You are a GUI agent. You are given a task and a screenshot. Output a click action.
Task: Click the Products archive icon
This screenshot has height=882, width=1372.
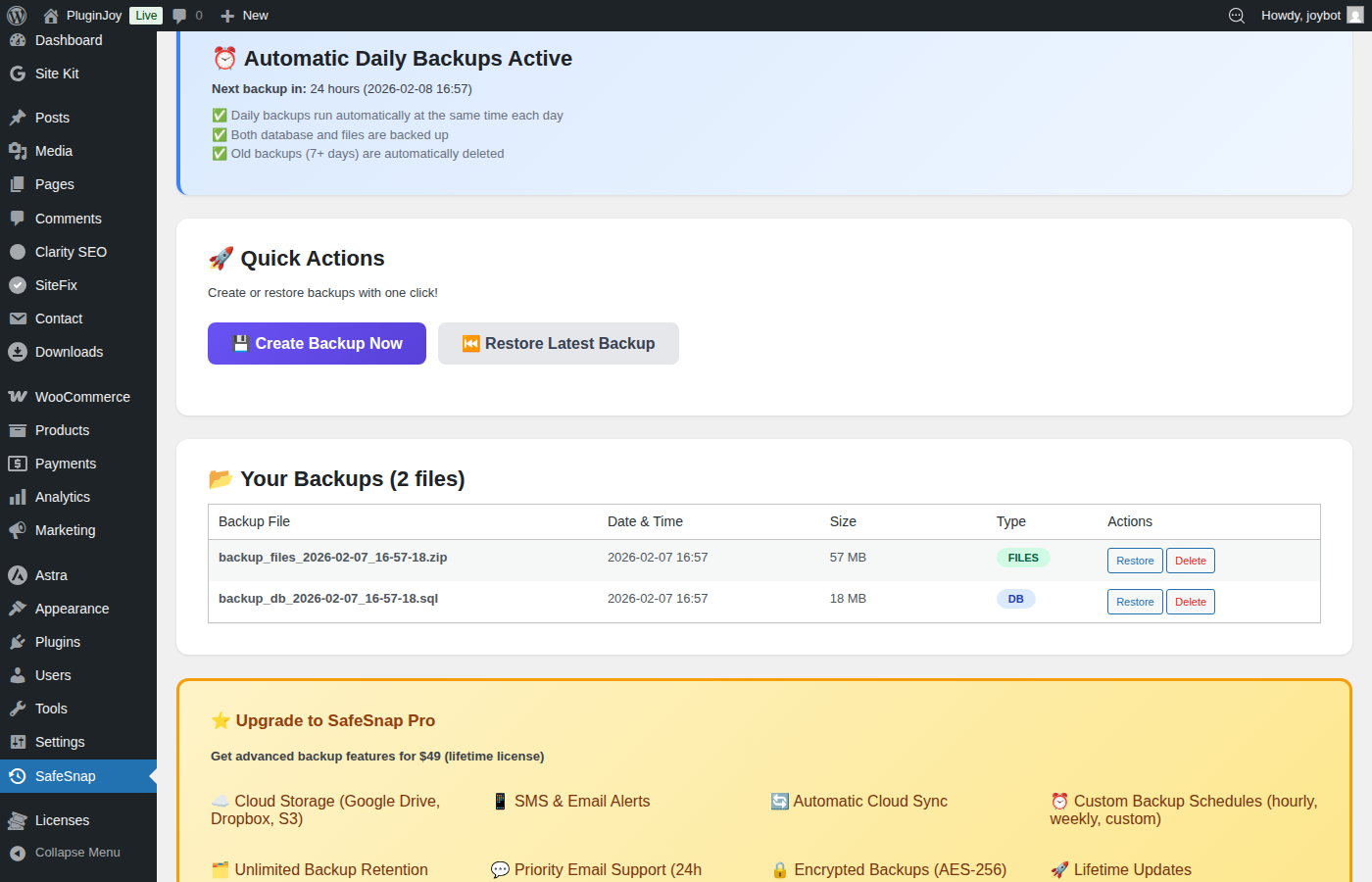click(x=18, y=430)
